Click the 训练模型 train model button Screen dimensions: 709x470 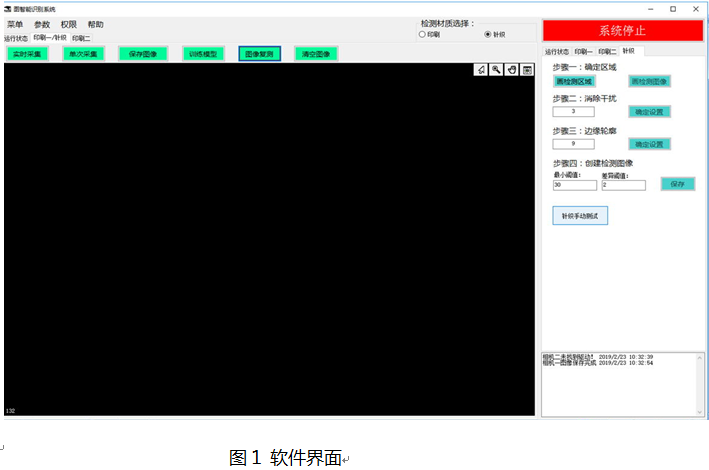click(x=203, y=54)
